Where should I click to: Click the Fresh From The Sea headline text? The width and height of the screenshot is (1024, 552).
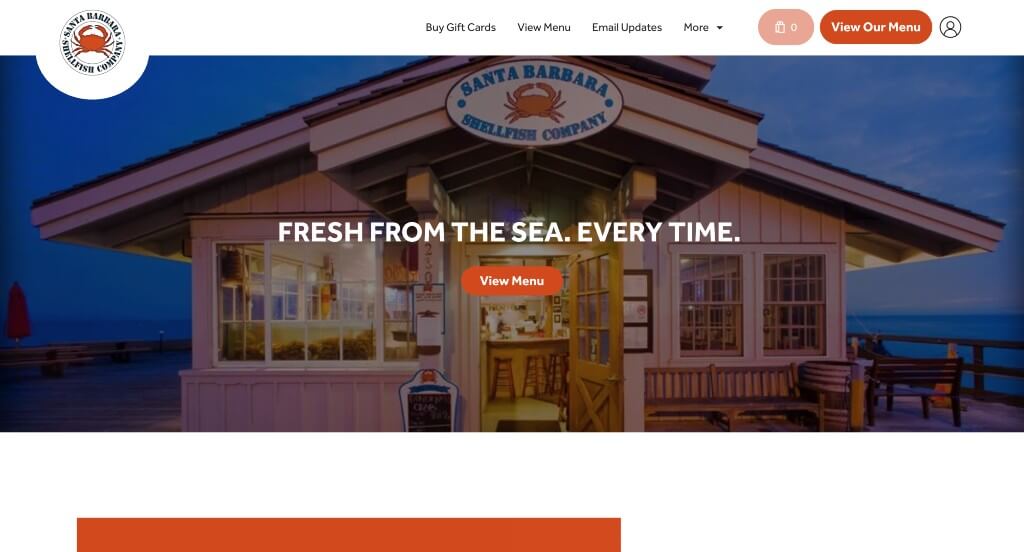pos(509,233)
